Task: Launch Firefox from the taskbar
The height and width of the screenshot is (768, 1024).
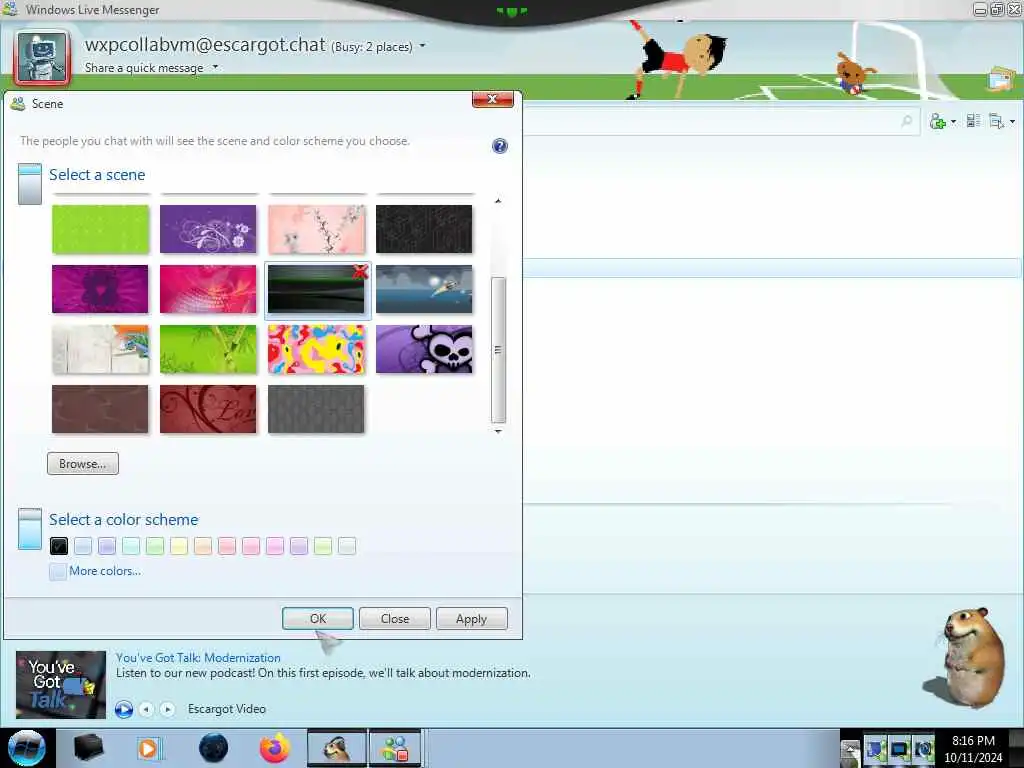Action: tap(275, 748)
